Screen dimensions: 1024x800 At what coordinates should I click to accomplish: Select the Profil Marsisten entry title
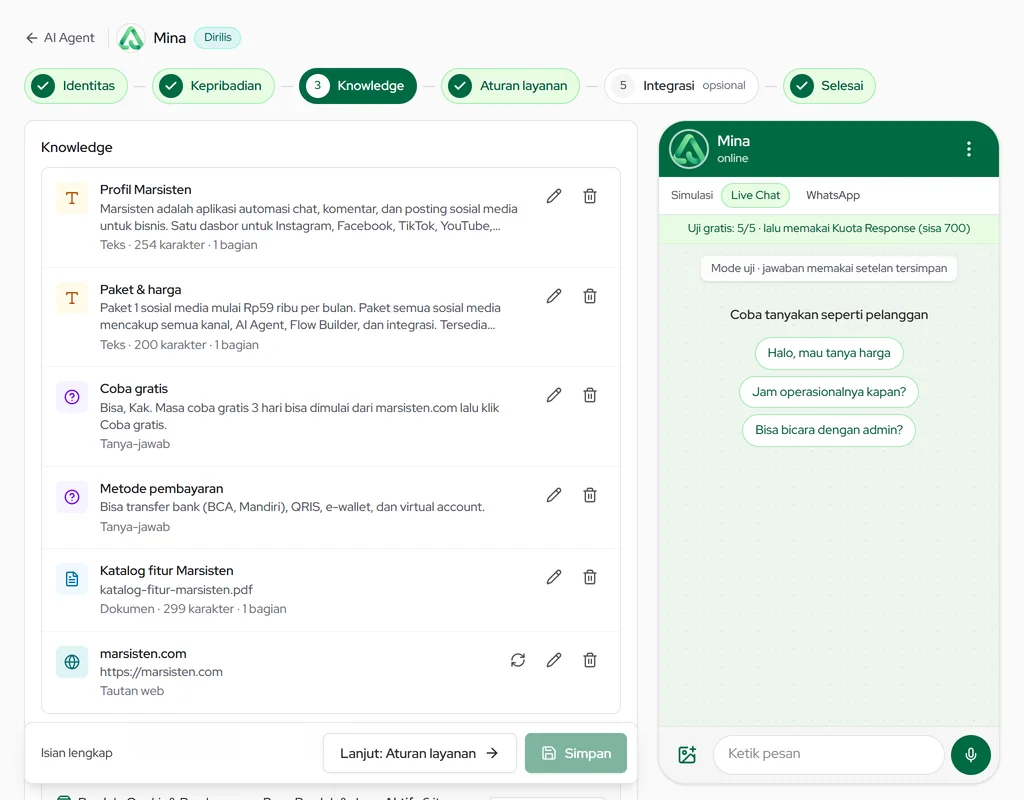pos(146,189)
